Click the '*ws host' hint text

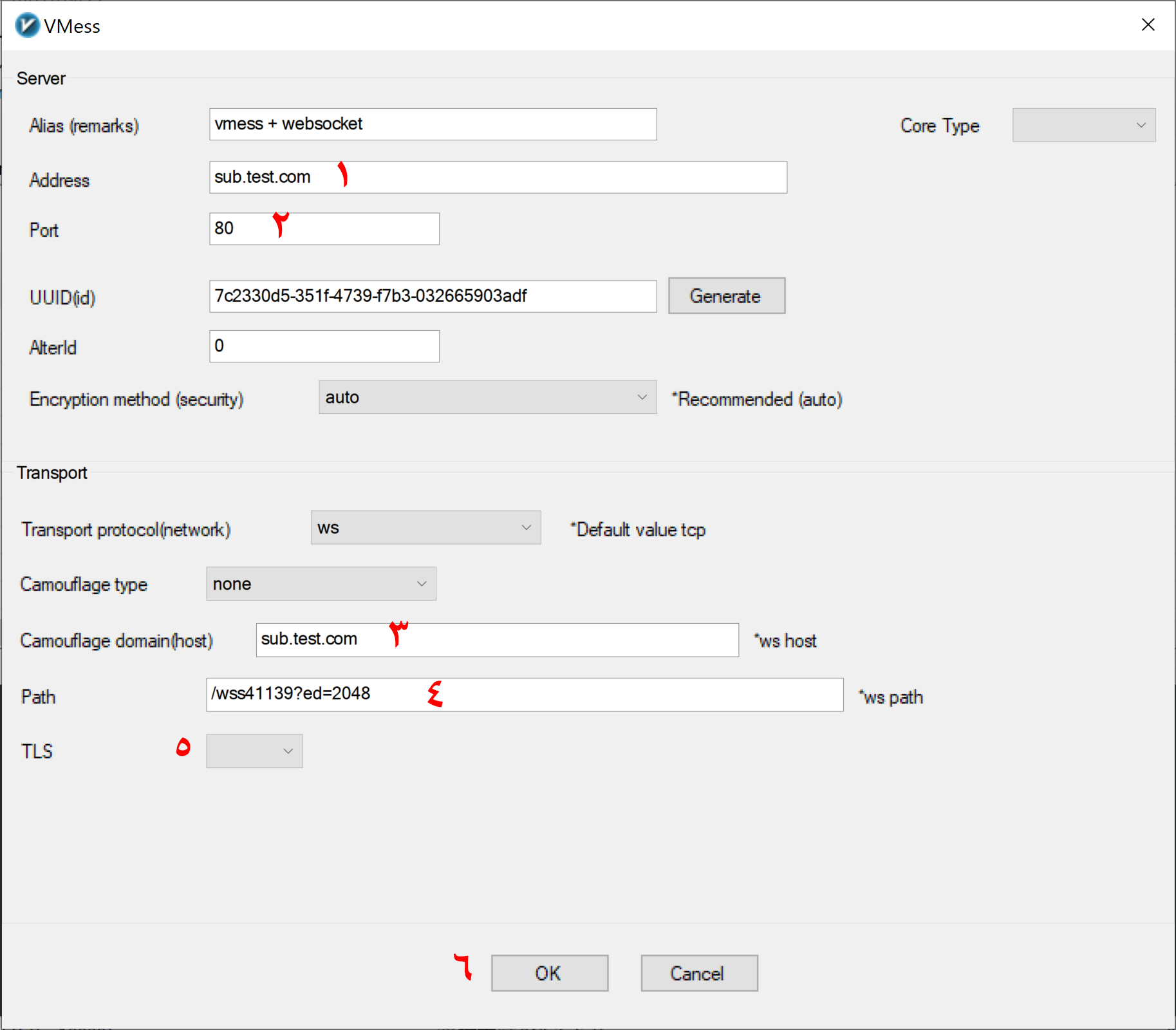click(x=785, y=641)
